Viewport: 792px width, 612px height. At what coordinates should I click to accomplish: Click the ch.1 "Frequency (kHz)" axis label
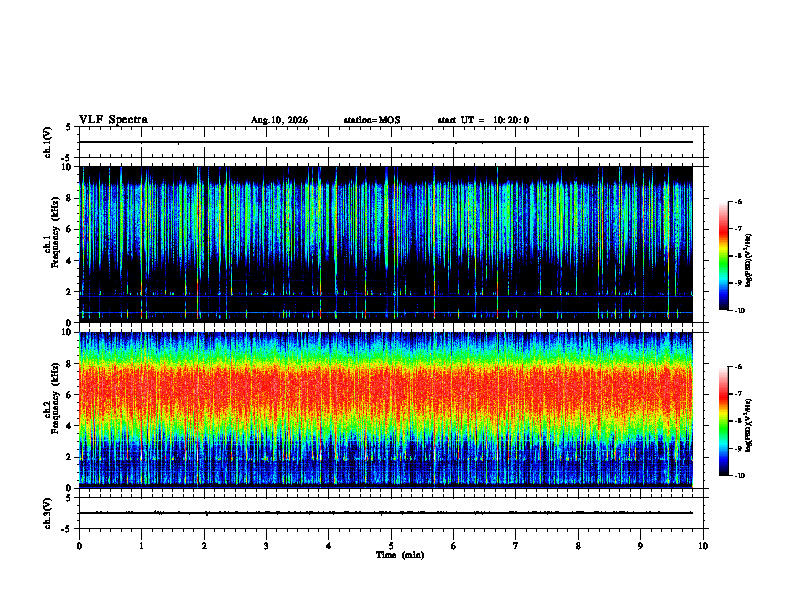click(56, 233)
